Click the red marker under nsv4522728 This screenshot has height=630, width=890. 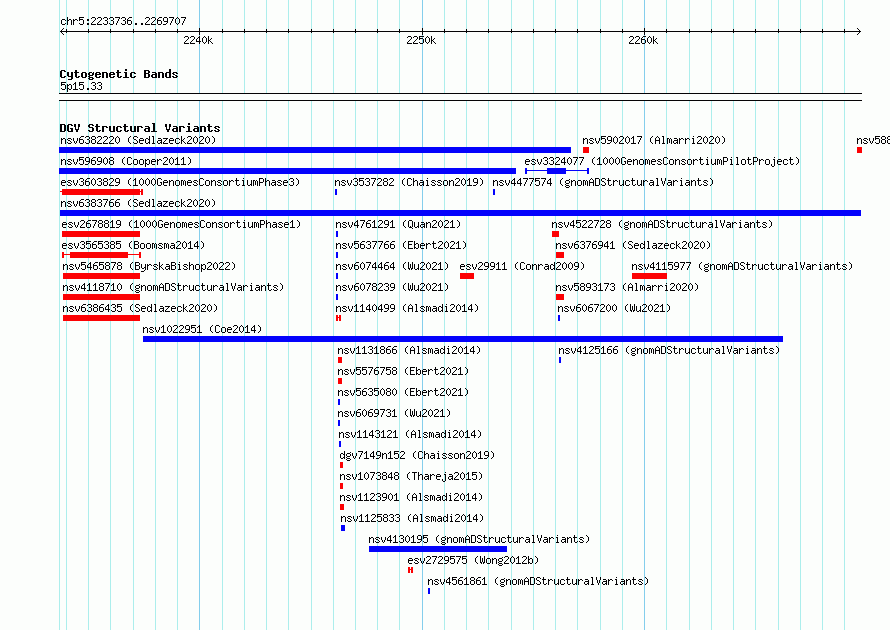tap(555, 234)
